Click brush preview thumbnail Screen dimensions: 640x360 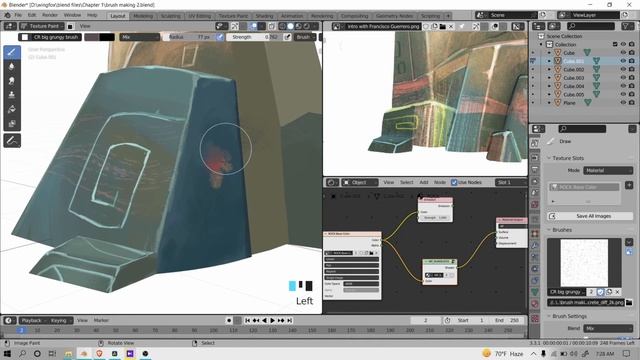coord(584,263)
